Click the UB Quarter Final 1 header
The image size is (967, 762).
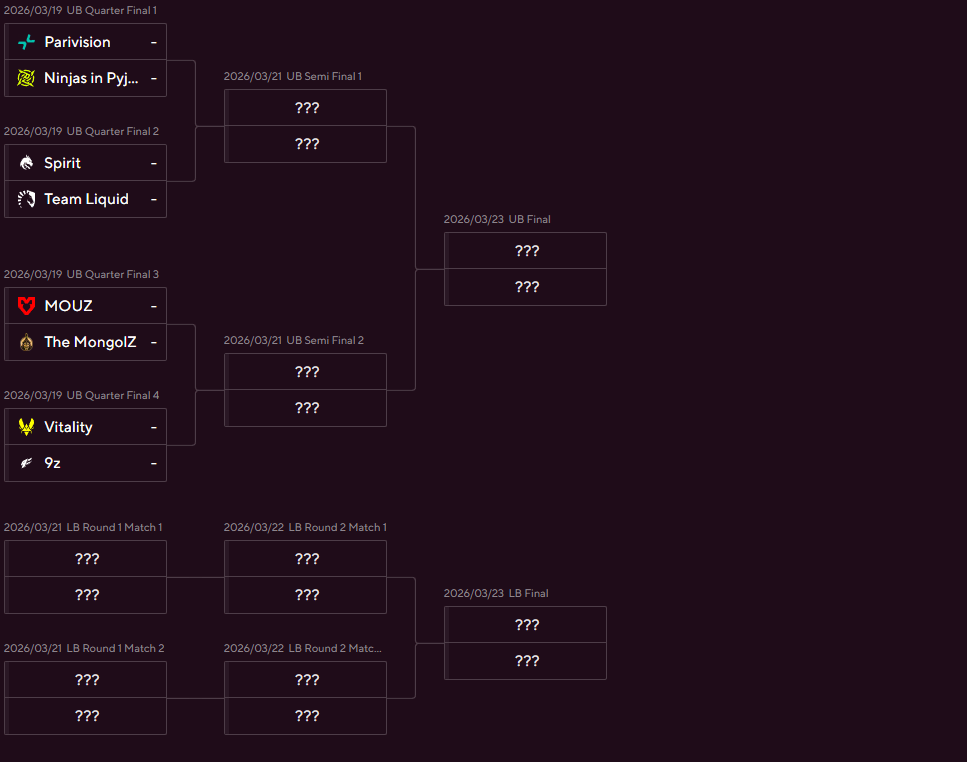coord(80,10)
